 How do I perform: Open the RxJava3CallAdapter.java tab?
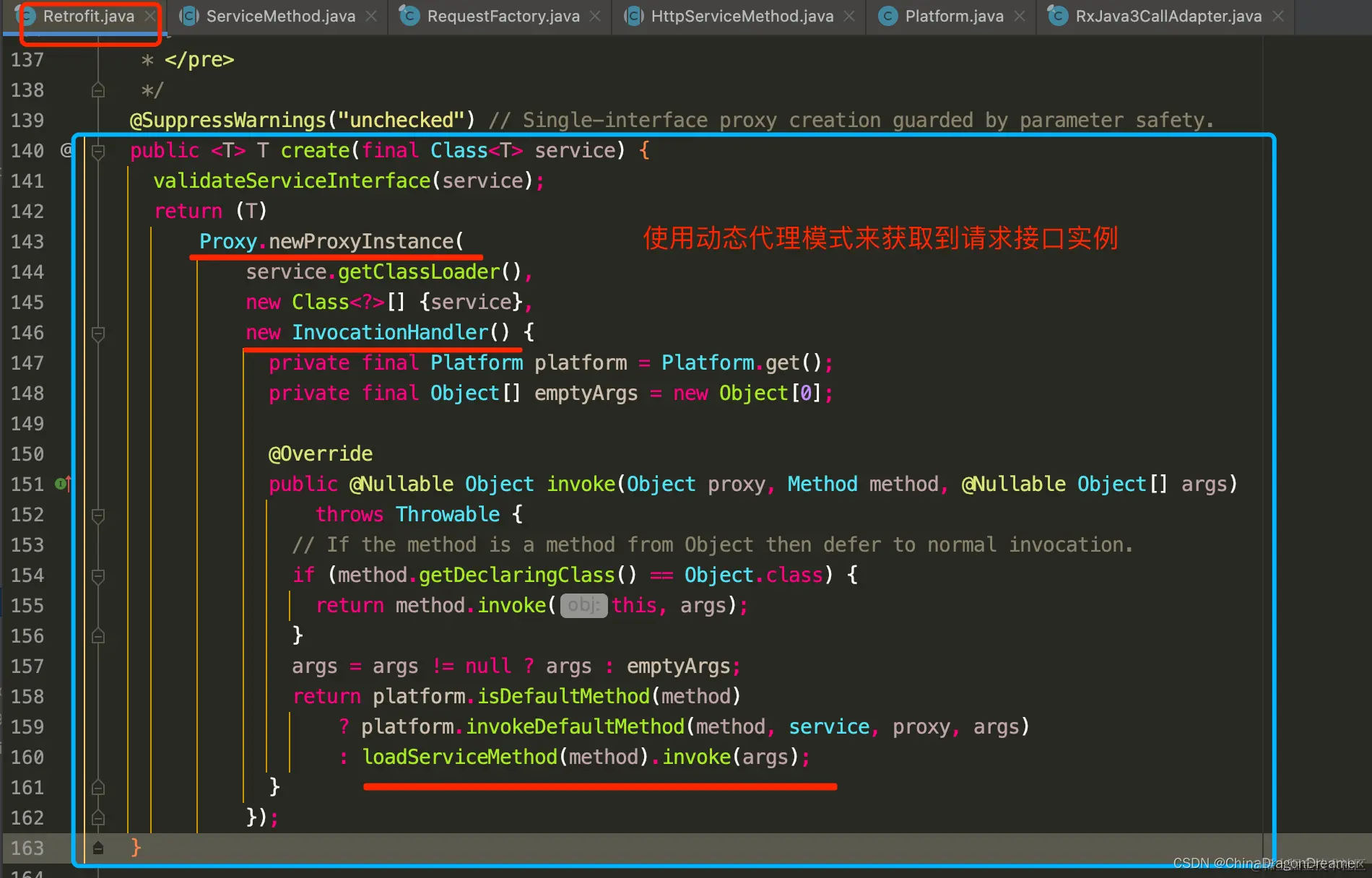(x=1168, y=16)
